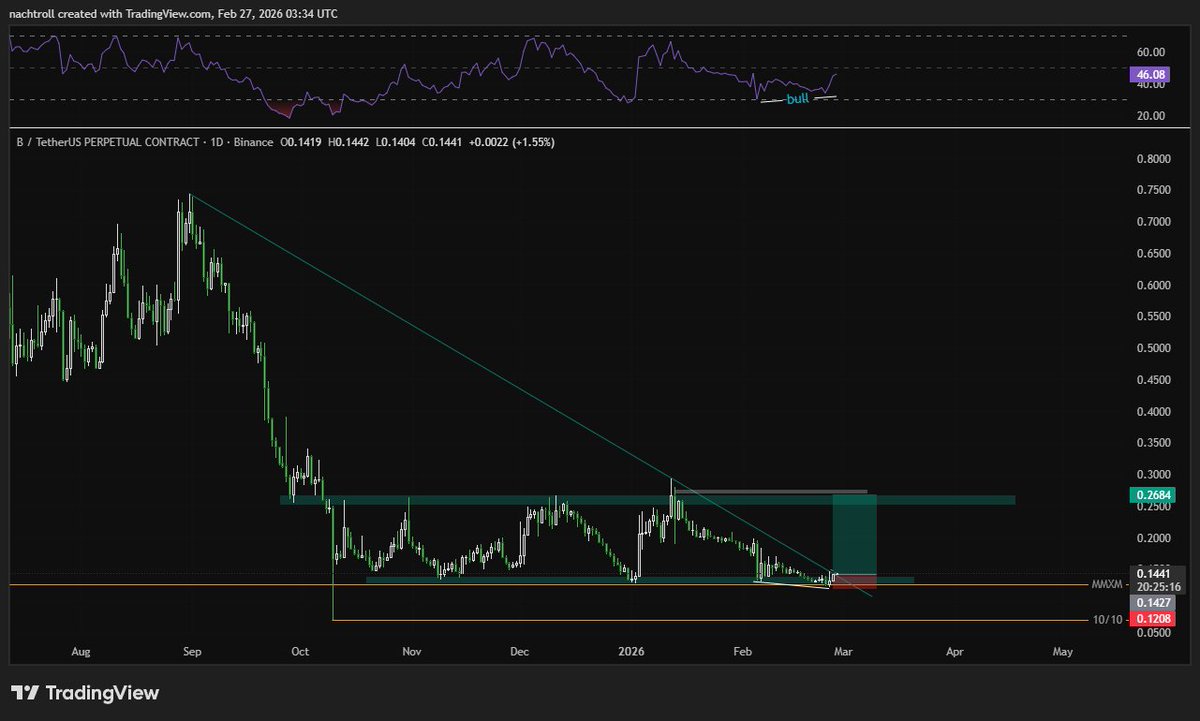Viewport: 1200px width, 721px height.
Task: Select the red stop-loss zone of position
Action: (x=854, y=582)
